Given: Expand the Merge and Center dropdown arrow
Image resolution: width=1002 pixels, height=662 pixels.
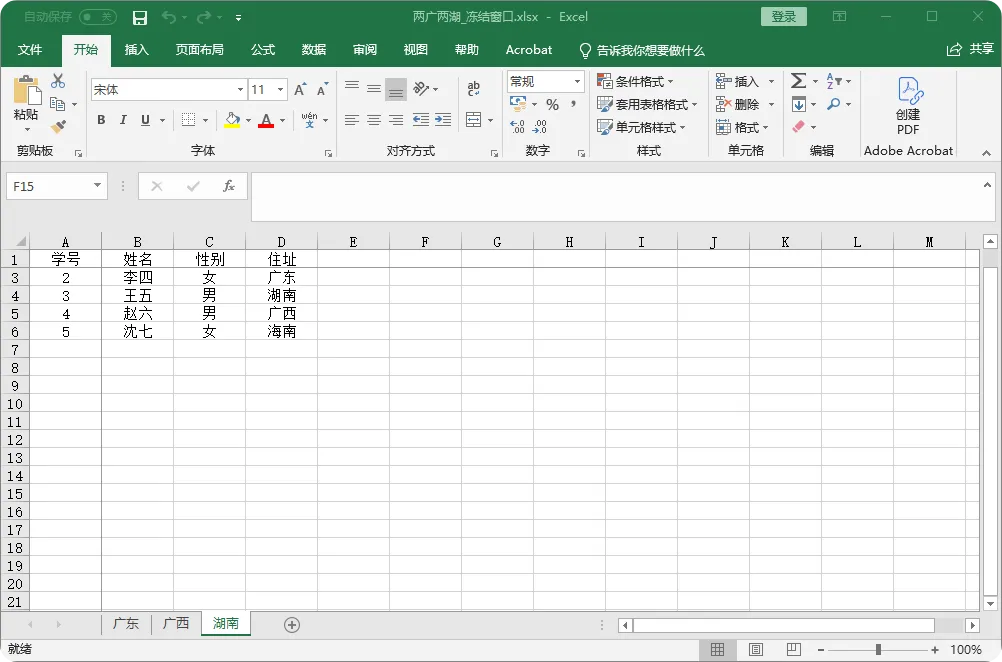Looking at the screenshot, I should 490,120.
